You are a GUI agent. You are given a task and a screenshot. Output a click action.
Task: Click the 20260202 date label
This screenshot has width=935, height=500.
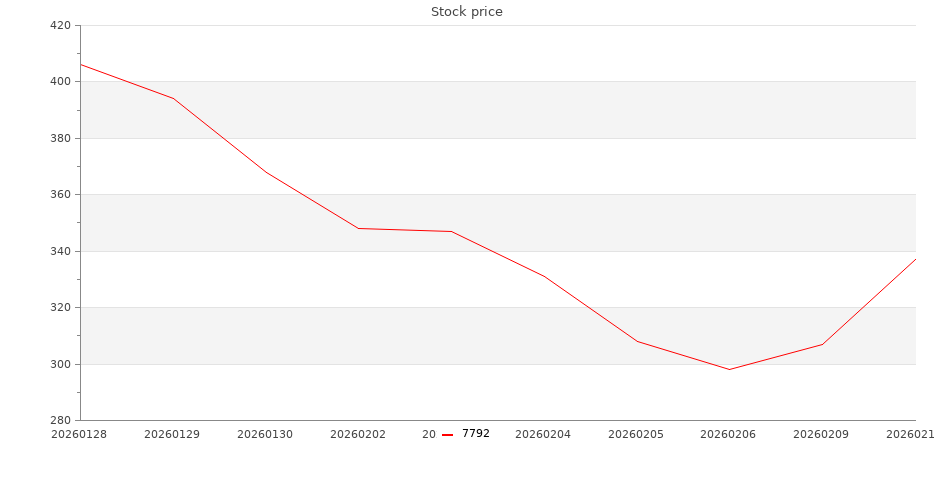(x=358, y=434)
